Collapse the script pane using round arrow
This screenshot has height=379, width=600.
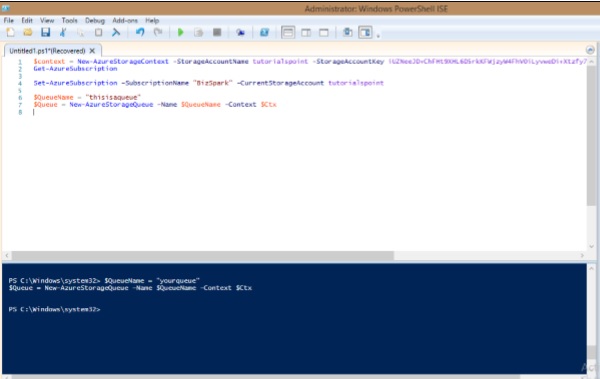tap(590, 50)
